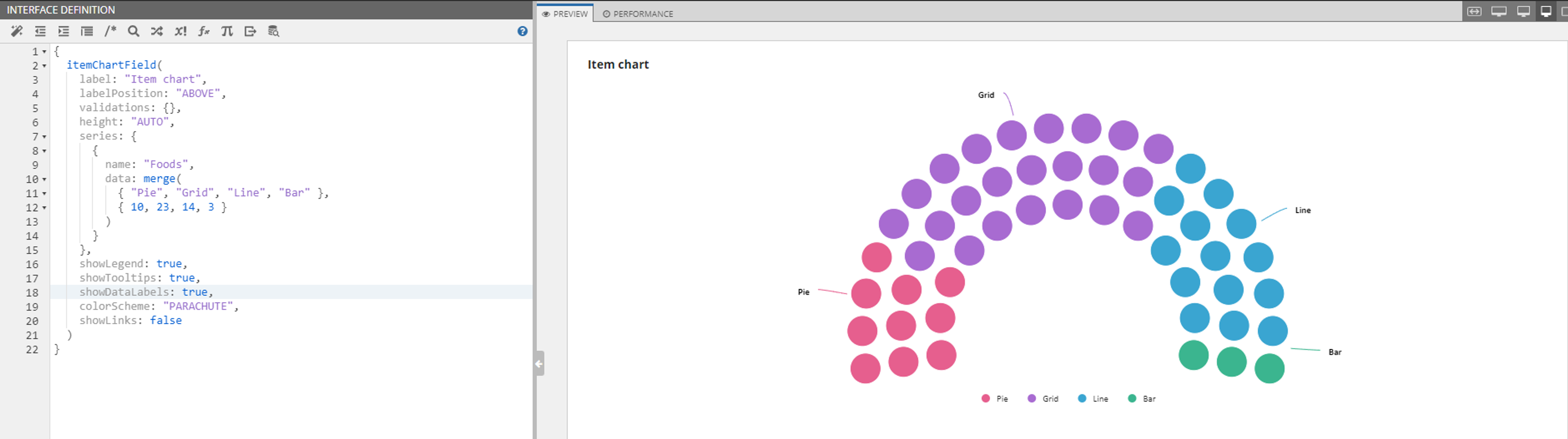1568x439 pixels.
Task: Click line number 18 in the gutter
Action: coord(32,293)
